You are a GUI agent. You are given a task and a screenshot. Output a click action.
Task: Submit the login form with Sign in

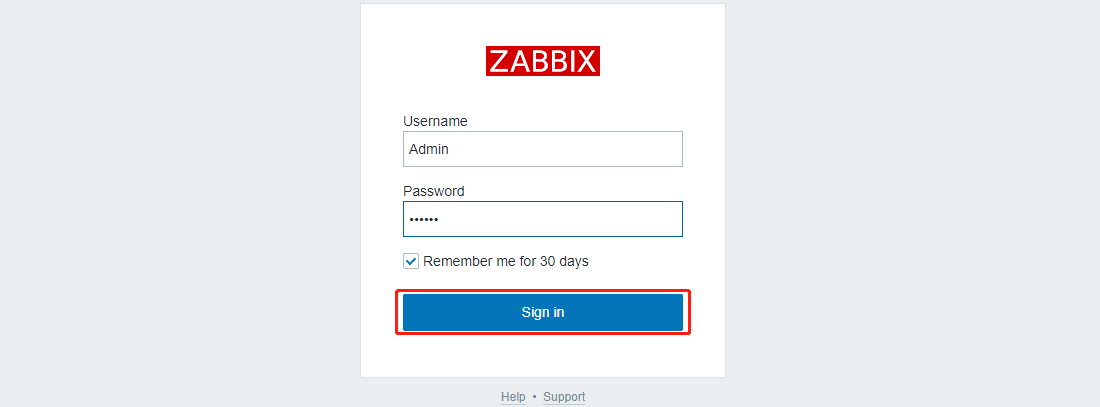click(542, 312)
